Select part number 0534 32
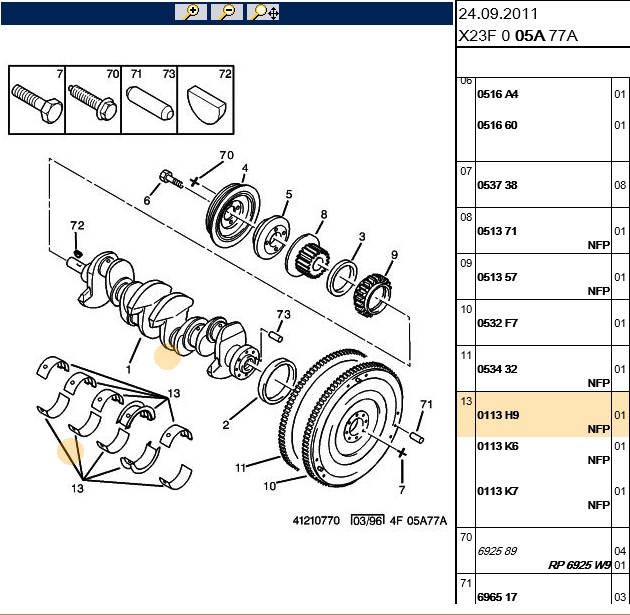This screenshot has height=615, width=630. 497,369
